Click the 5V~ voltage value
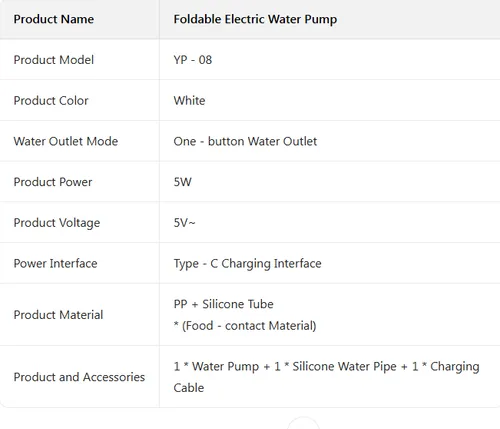This screenshot has width=500, height=429. (184, 222)
